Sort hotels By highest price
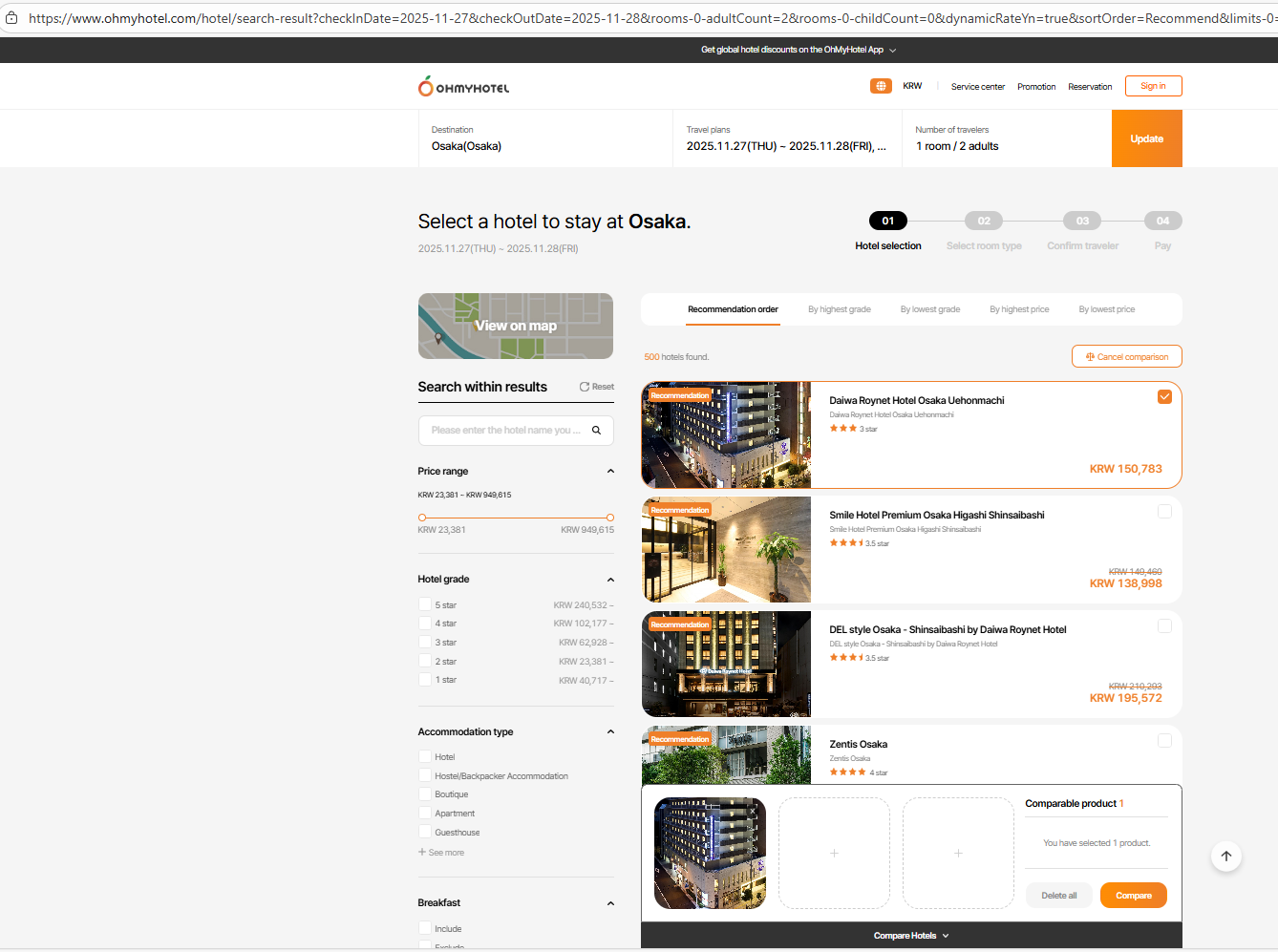This screenshot has width=1278, height=952. pos(1019,309)
